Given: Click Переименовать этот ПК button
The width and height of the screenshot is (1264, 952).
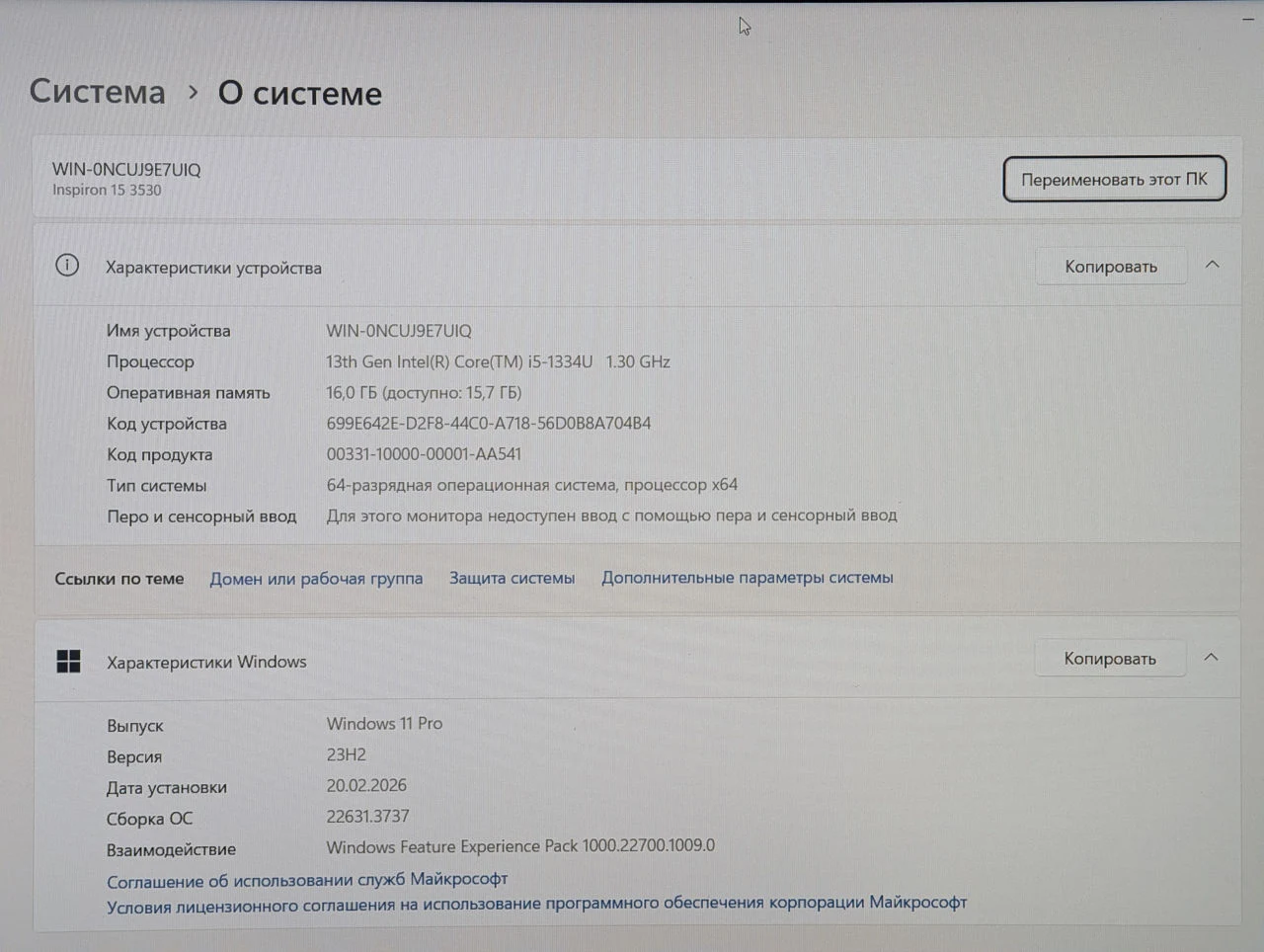Looking at the screenshot, I should tap(1114, 179).
